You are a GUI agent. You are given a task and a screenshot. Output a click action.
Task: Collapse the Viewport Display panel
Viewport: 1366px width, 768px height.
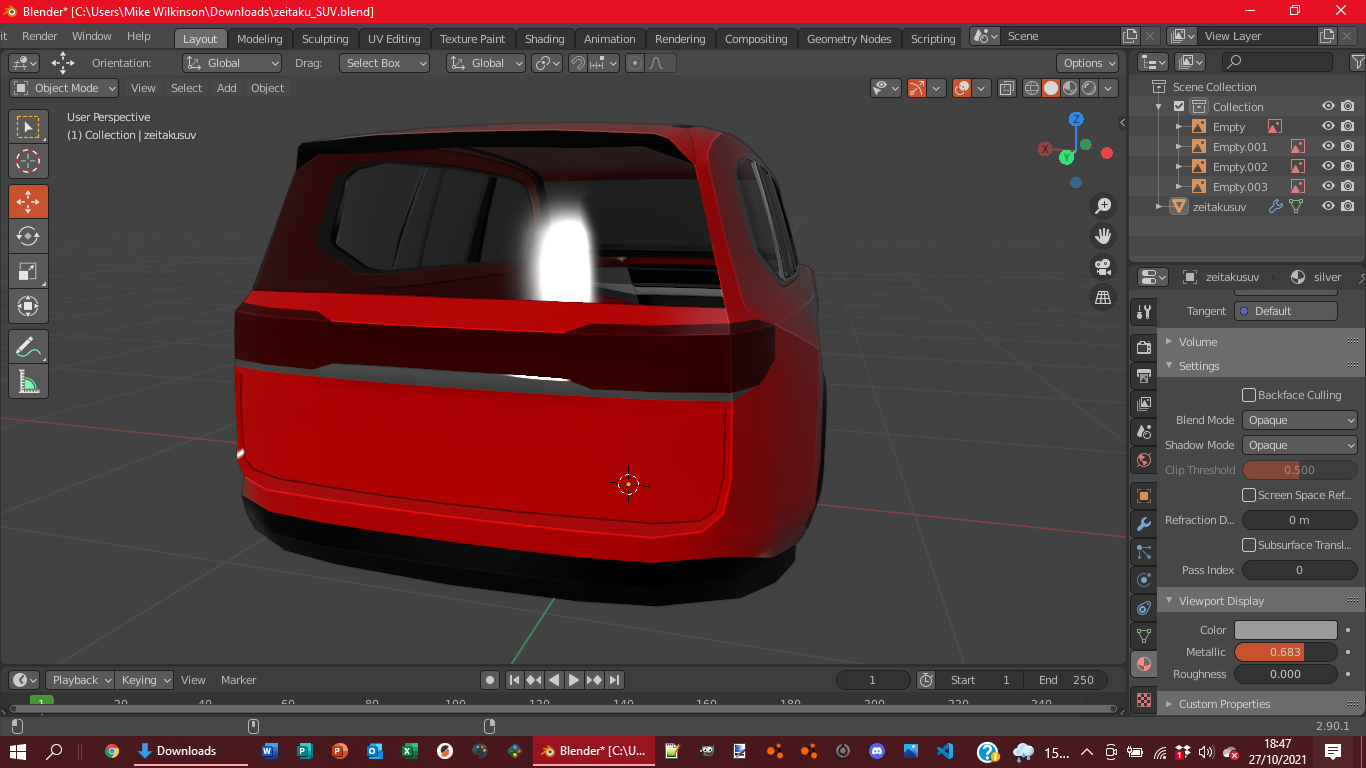(1220, 601)
